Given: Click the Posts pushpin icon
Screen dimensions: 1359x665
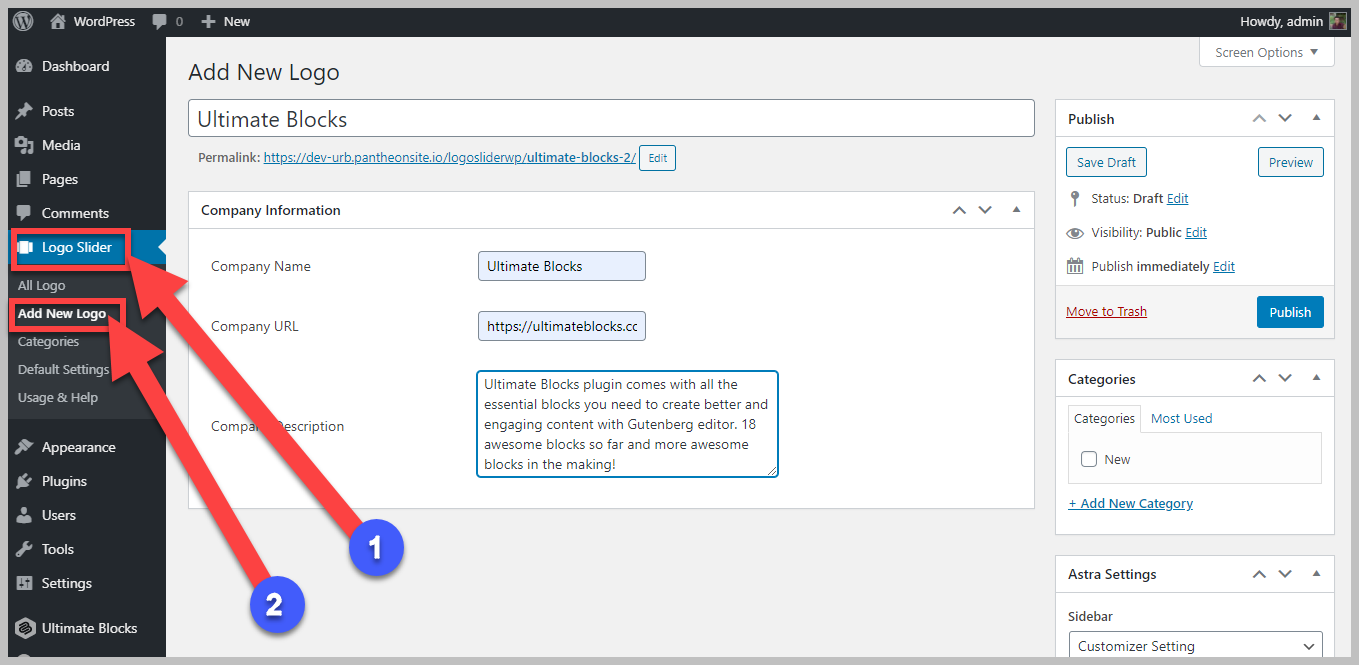Looking at the screenshot, I should (x=25, y=111).
